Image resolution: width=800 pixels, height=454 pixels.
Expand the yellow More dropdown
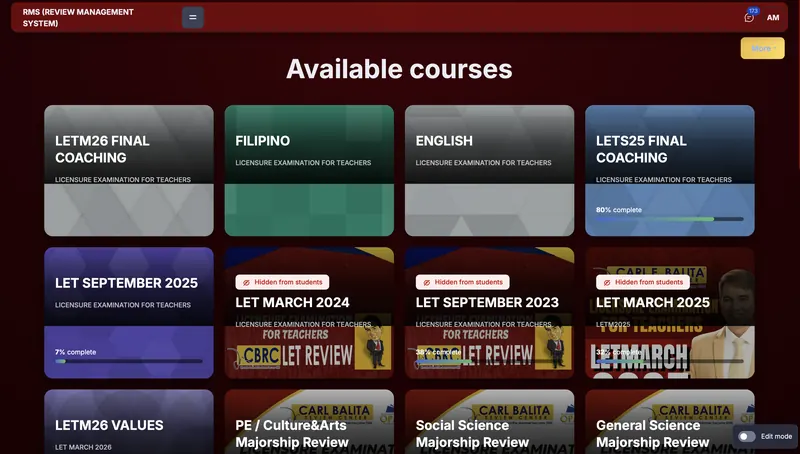pyautogui.click(x=763, y=48)
